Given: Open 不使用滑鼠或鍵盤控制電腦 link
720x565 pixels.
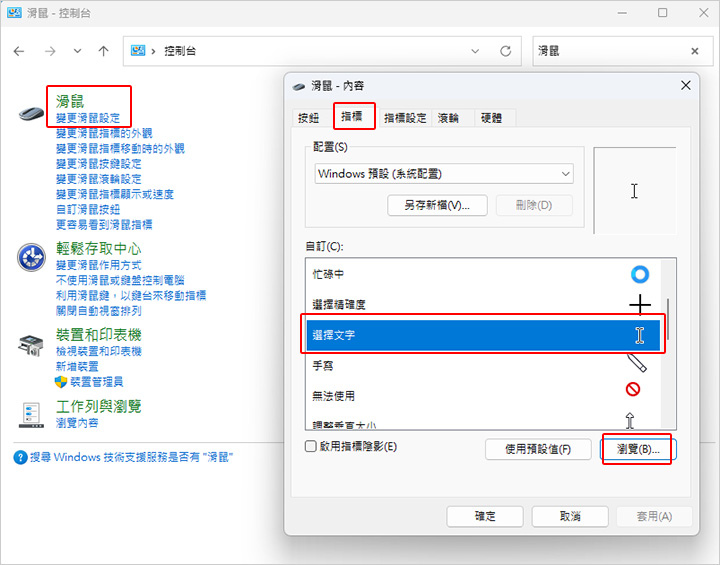Looking at the screenshot, I should (x=120, y=280).
